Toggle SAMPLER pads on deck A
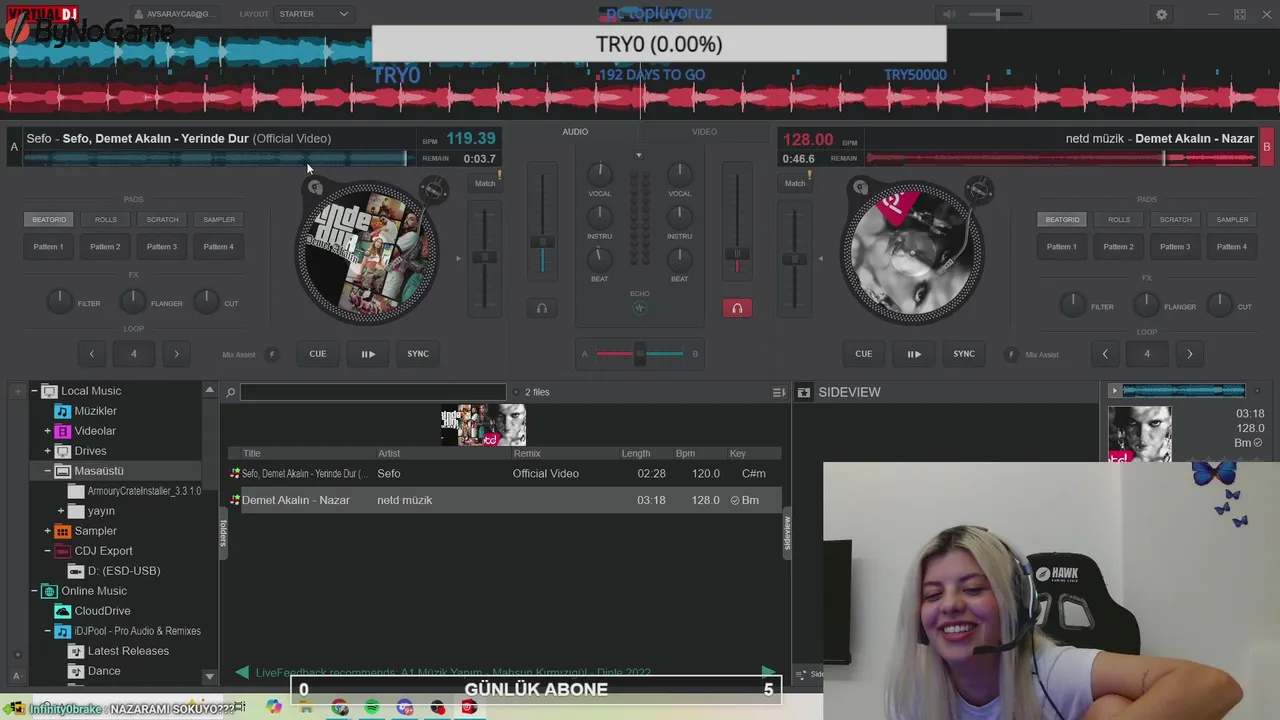 coord(219,219)
